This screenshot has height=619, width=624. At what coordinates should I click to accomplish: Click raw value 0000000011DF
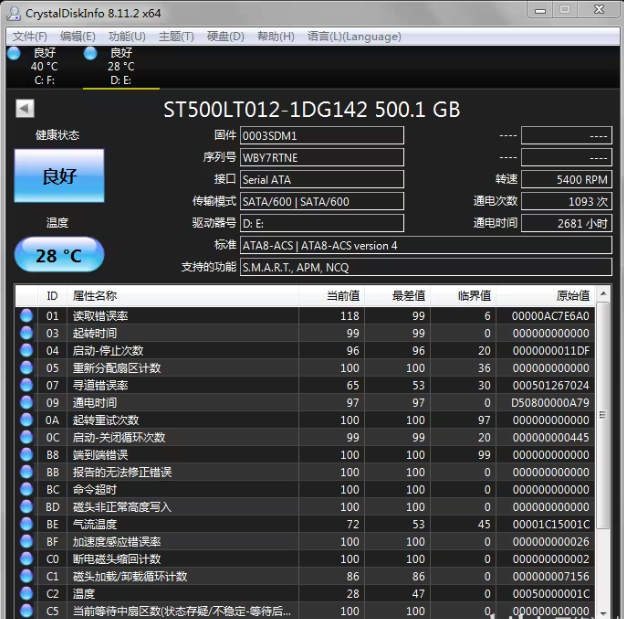click(551, 351)
